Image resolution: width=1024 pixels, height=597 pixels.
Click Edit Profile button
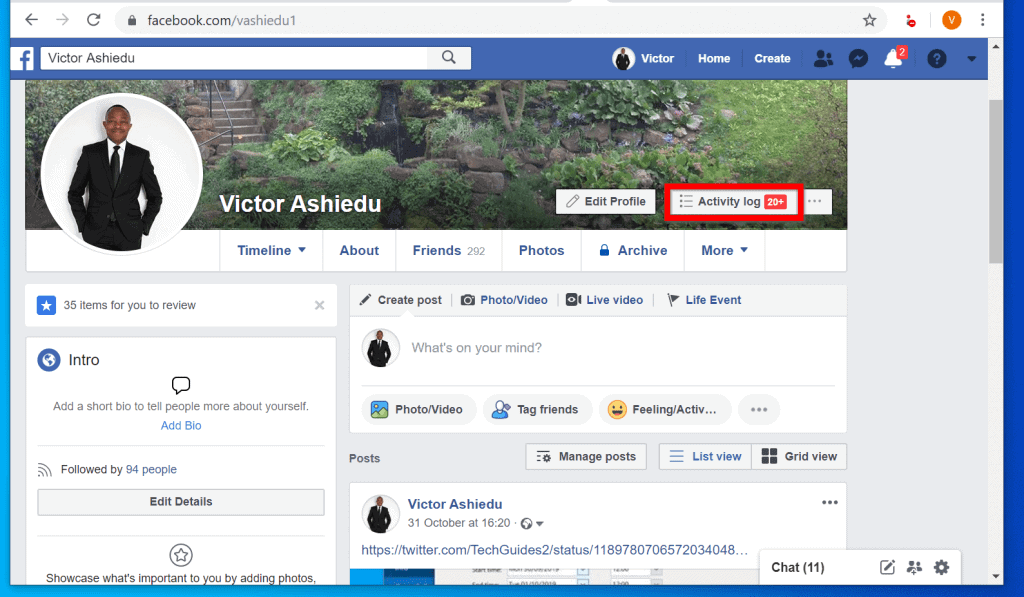pos(606,201)
